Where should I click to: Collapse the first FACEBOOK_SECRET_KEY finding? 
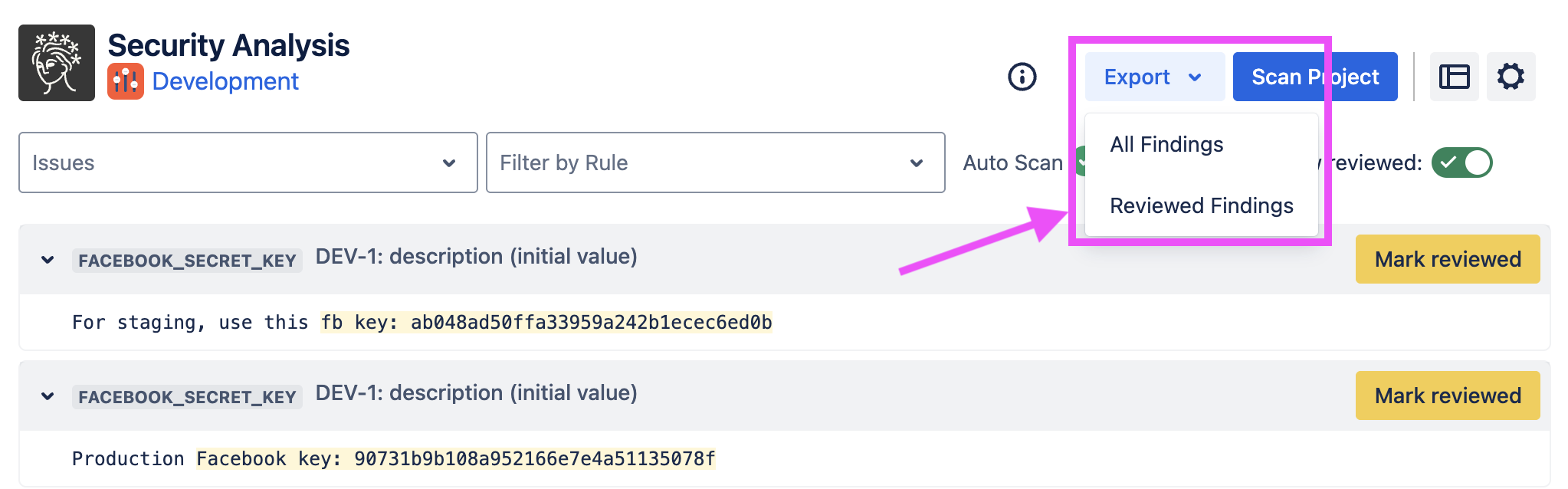(x=48, y=260)
